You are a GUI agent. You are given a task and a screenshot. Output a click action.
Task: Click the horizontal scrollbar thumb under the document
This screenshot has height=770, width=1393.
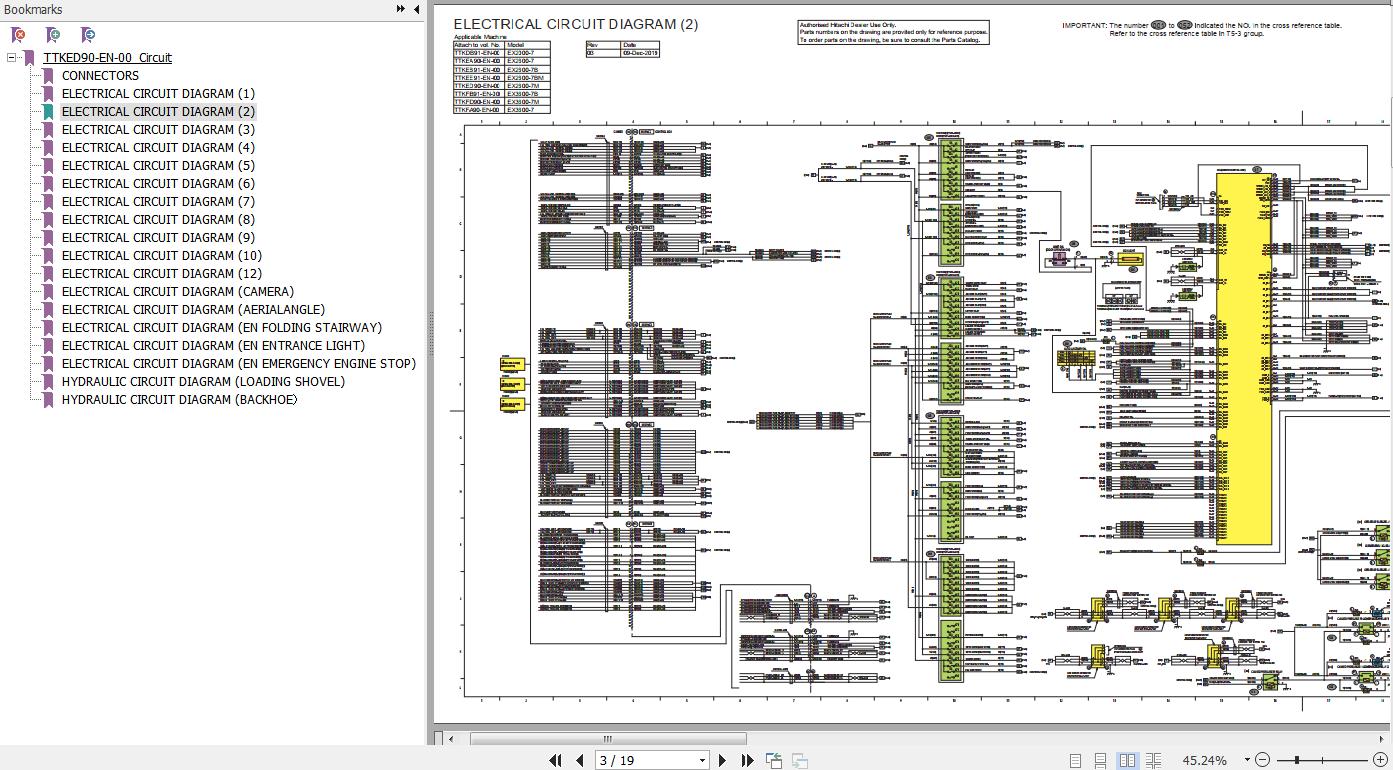pyautogui.click(x=606, y=739)
